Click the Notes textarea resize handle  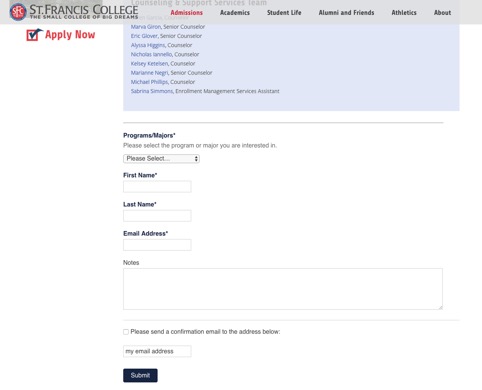[x=440, y=307]
